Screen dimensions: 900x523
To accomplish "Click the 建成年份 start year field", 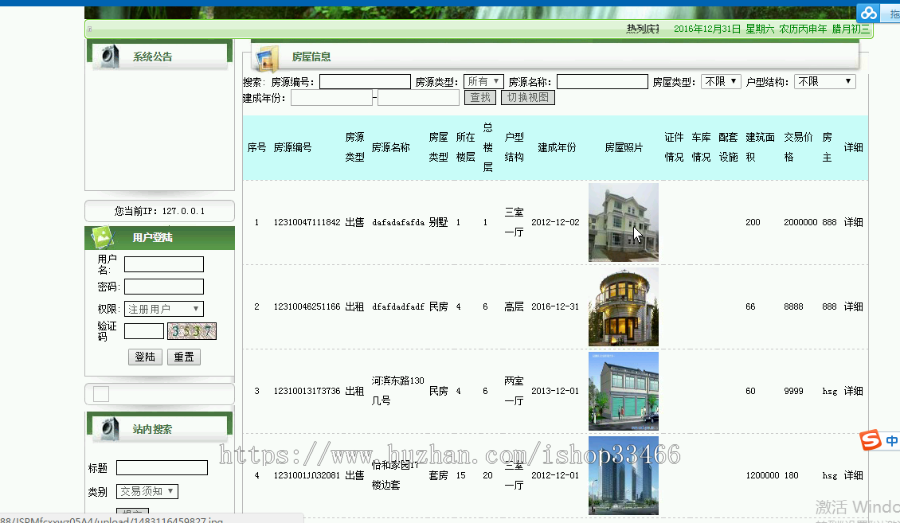I will click(x=332, y=98).
